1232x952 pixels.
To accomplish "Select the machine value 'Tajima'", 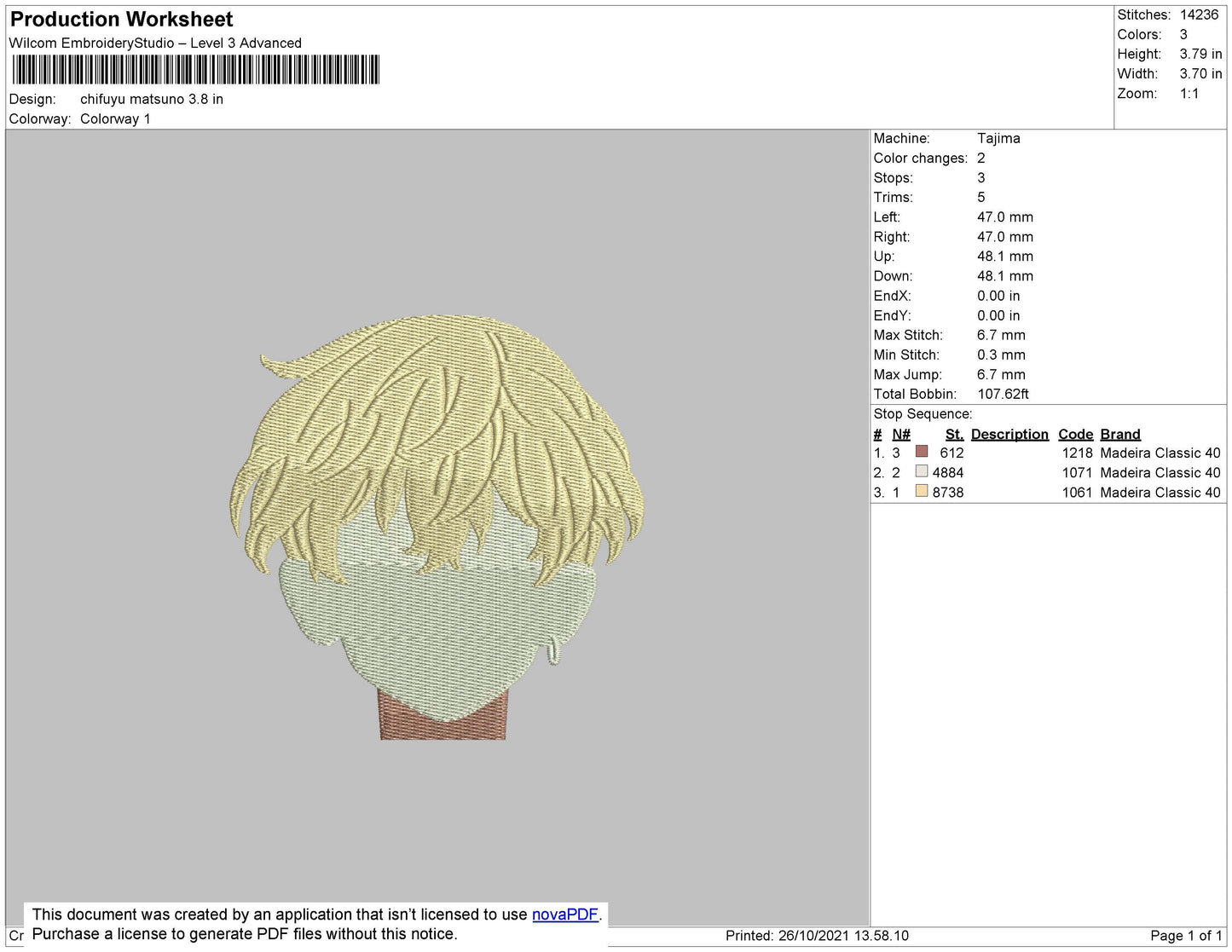I will 998,138.
